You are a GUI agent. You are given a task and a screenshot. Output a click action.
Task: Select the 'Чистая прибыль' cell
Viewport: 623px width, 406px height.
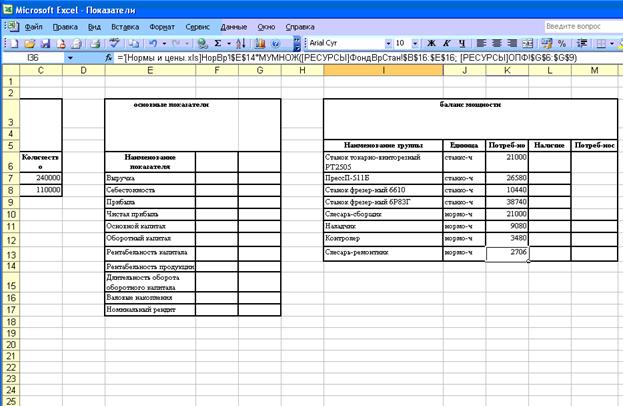pyautogui.click(x=150, y=215)
